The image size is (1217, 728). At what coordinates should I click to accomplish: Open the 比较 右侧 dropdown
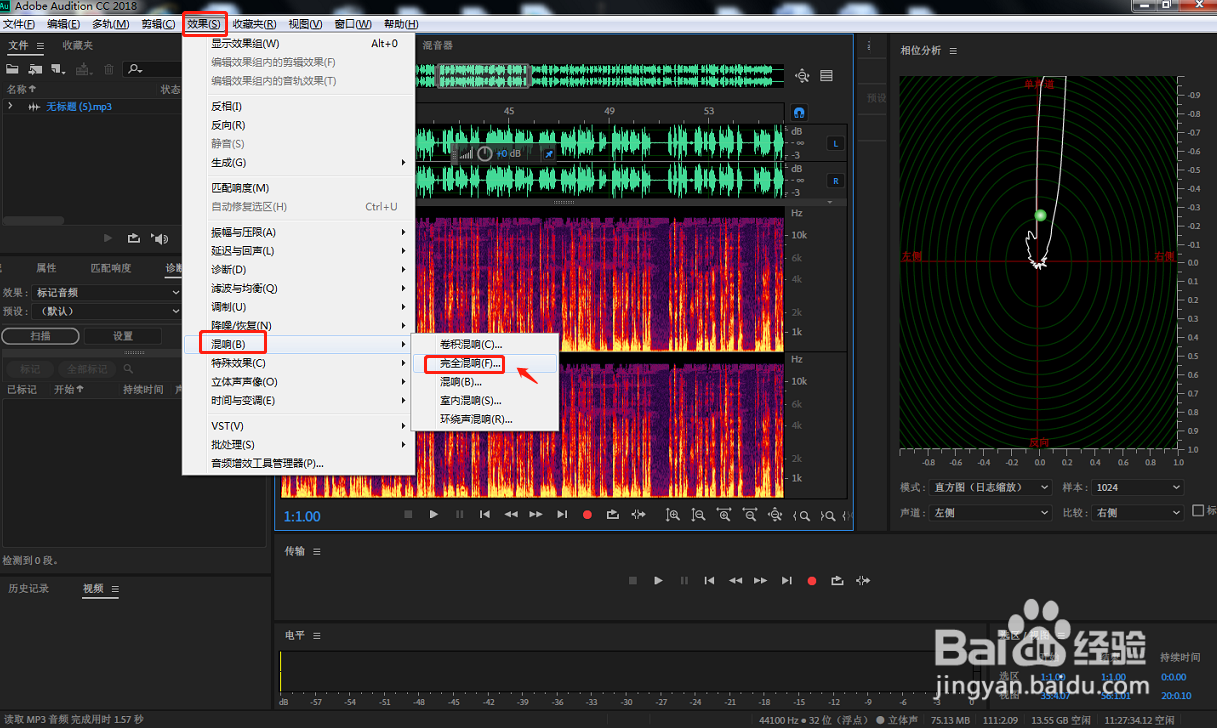tap(1138, 512)
